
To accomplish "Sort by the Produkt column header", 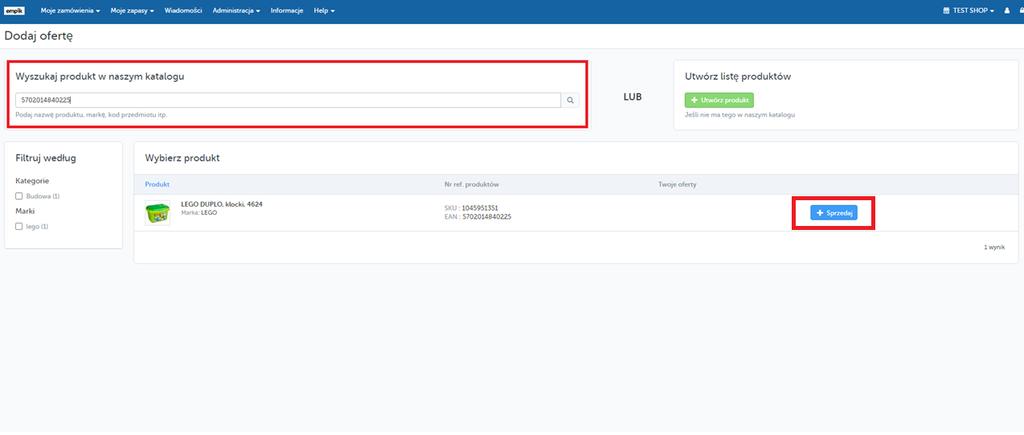I will 157,185.
